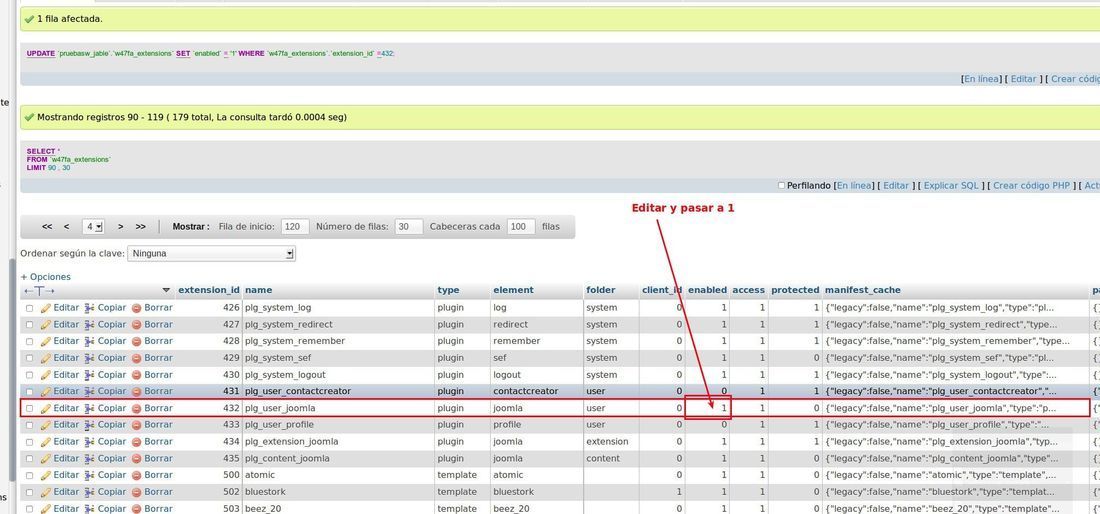Expand the + Opciones section
Screen dimensions: 1100x514
pos(46,277)
